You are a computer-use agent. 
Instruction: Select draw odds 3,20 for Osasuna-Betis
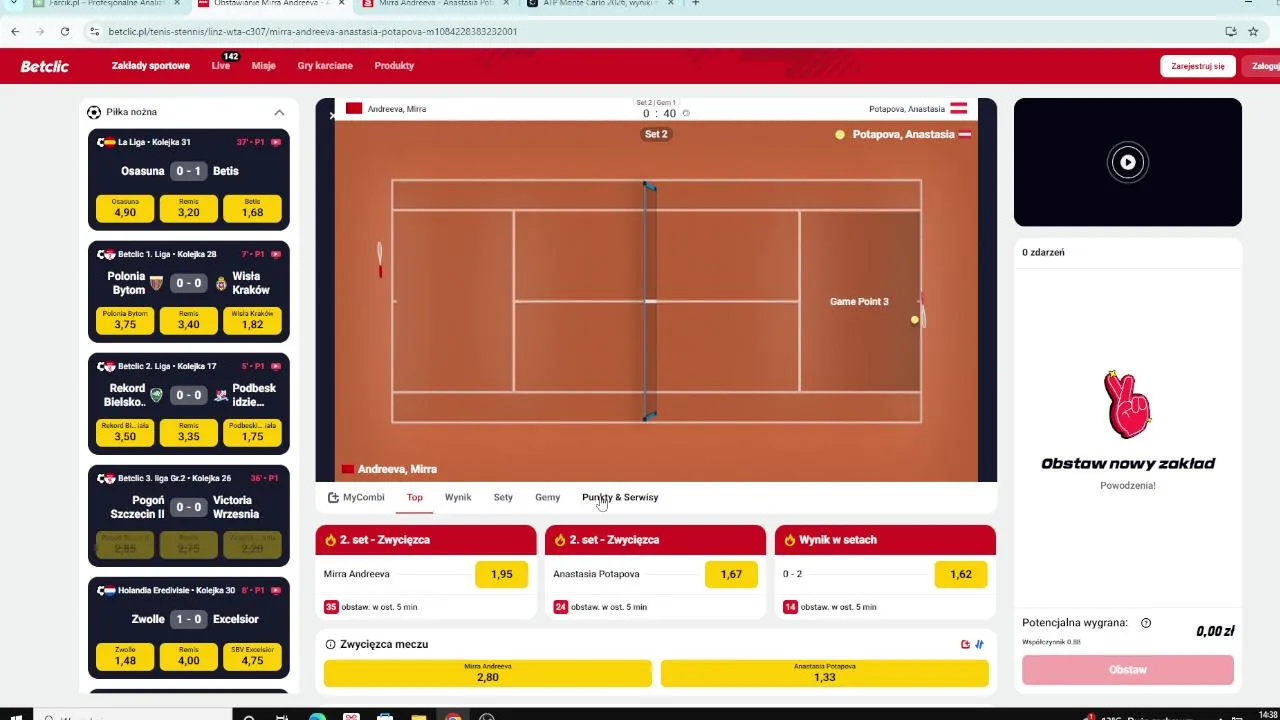click(x=189, y=208)
